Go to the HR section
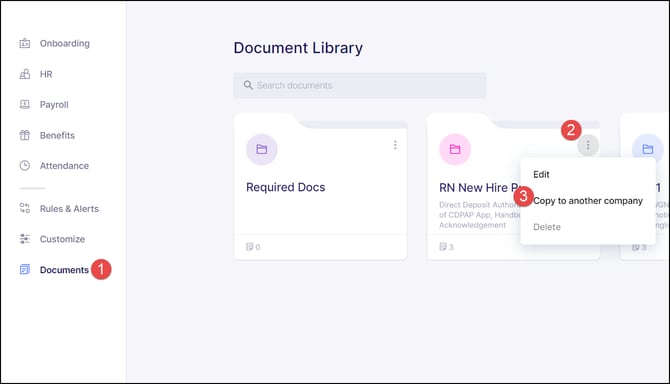Image resolution: width=670 pixels, height=384 pixels. (46, 74)
